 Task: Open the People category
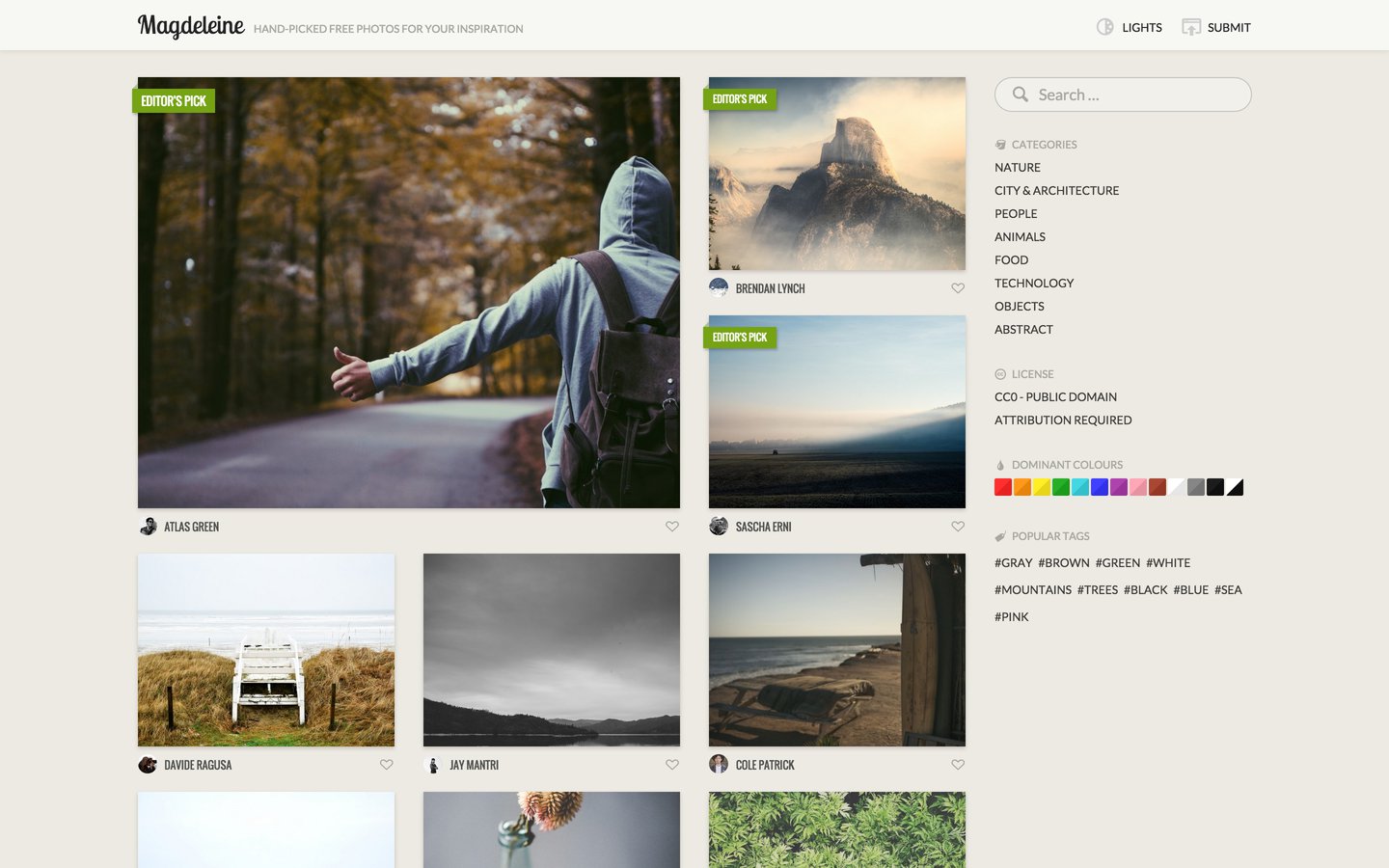pos(1016,214)
